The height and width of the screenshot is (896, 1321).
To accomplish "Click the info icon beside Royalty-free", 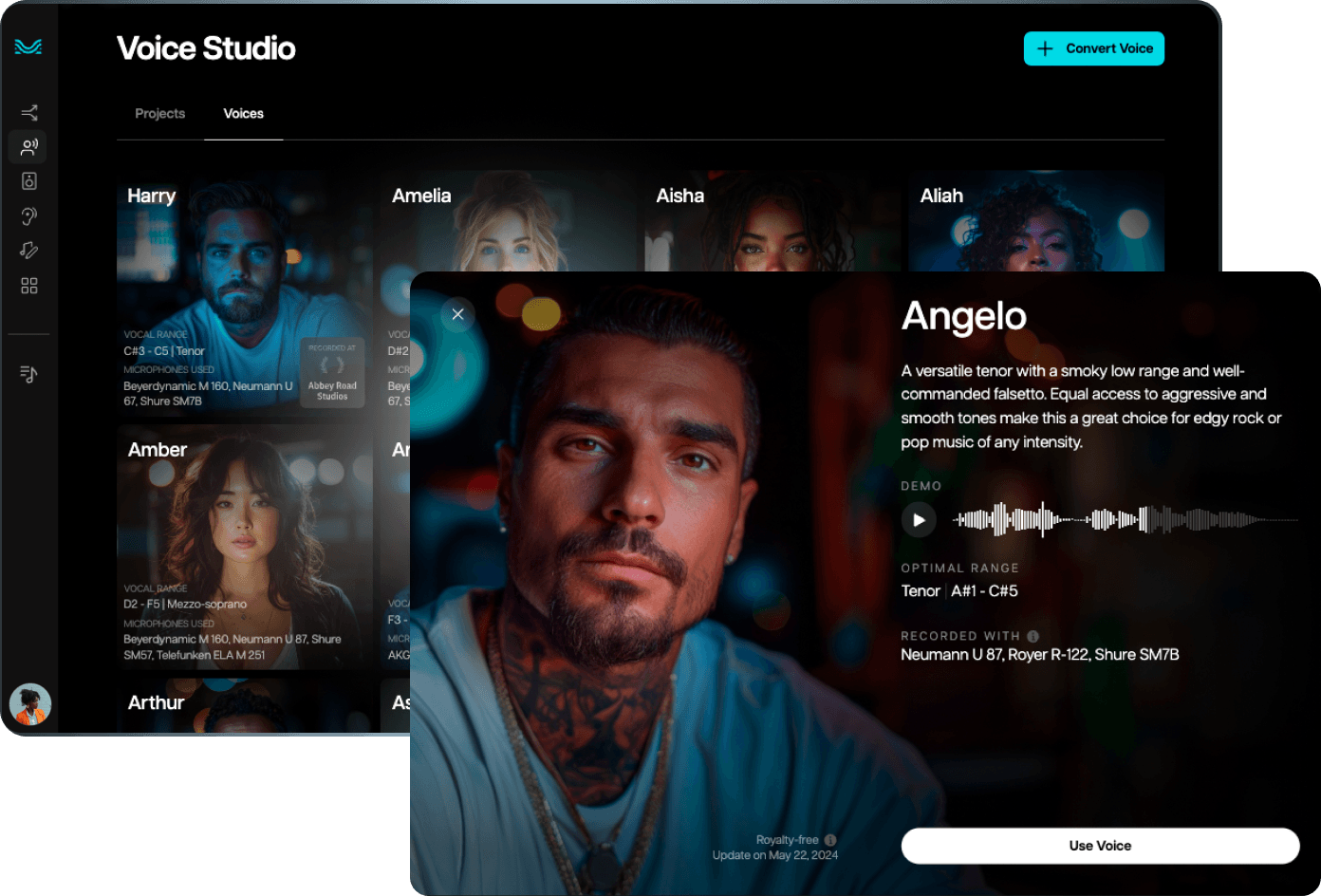I will coord(830,840).
